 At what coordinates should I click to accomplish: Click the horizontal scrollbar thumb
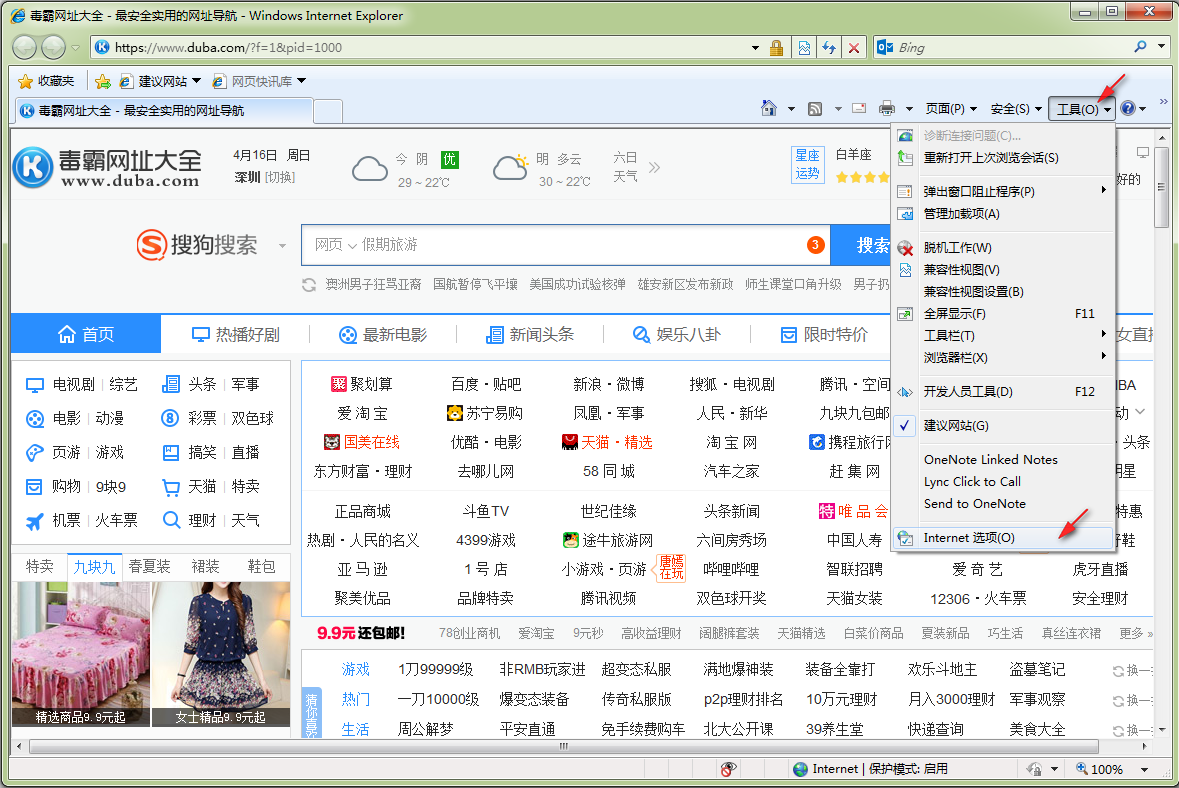coord(563,747)
